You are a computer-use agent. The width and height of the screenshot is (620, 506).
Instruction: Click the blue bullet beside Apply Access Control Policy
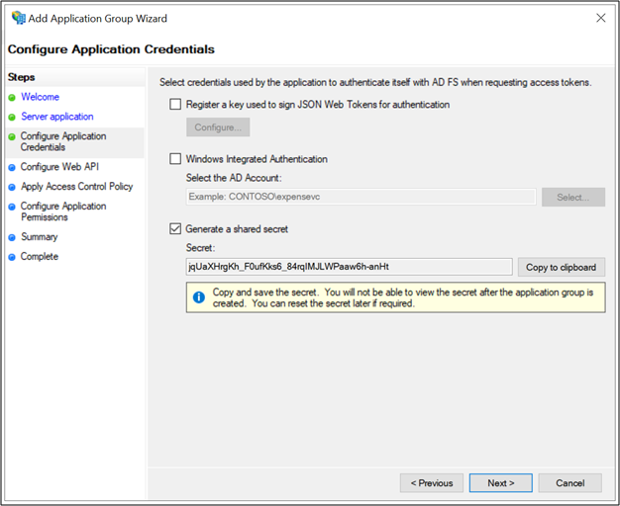coord(12,187)
